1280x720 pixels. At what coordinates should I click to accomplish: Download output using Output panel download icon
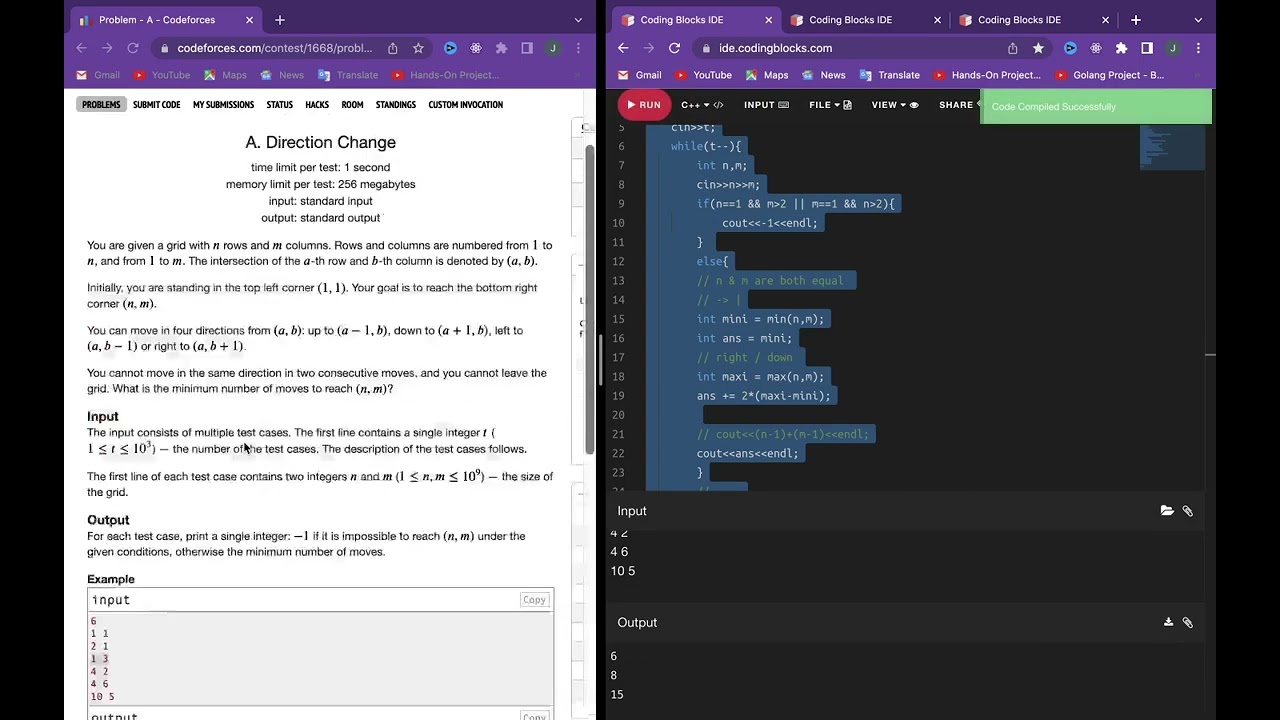[1168, 622]
